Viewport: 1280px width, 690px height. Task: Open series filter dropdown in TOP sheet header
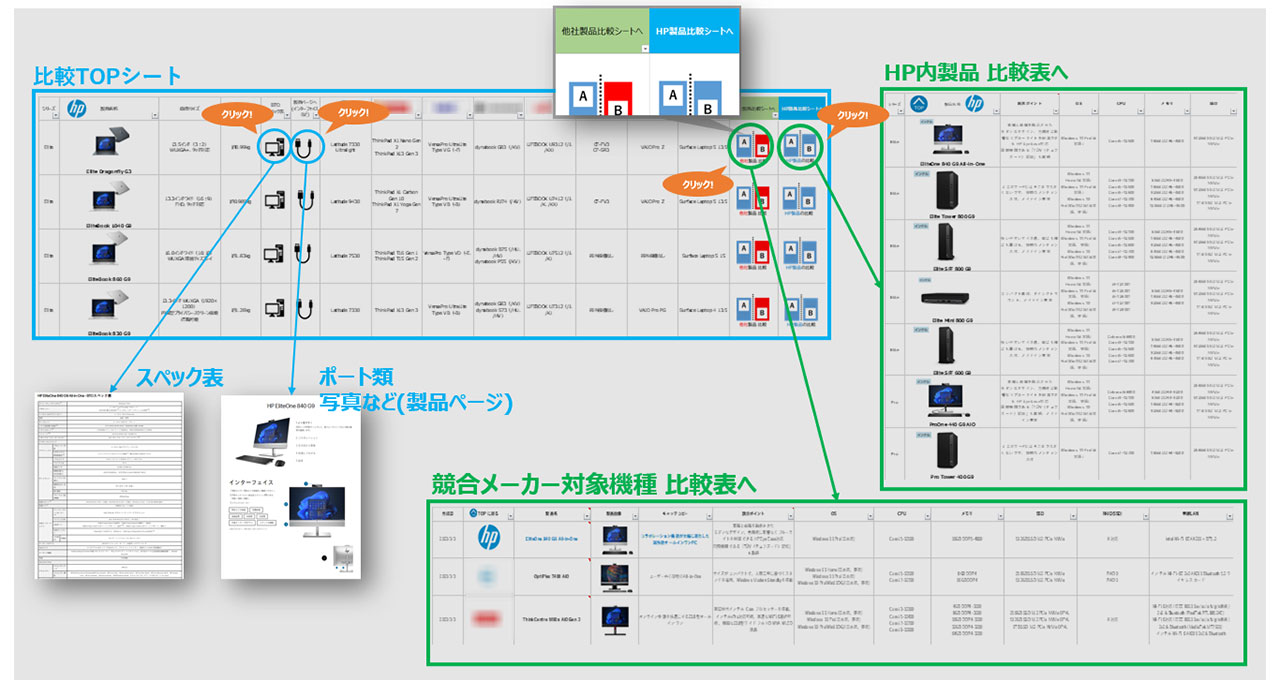(55, 115)
